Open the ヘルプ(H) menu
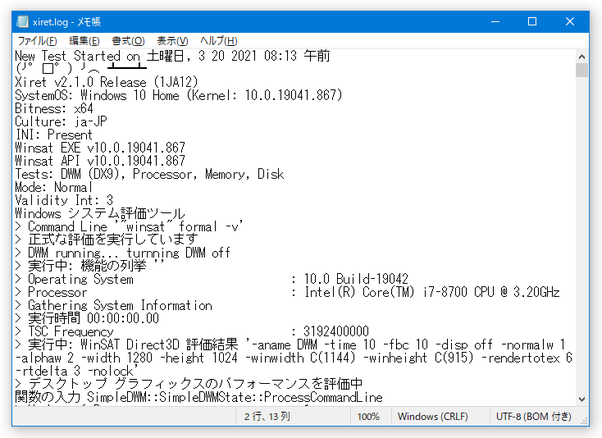The width and height of the screenshot is (602, 438). [218, 41]
